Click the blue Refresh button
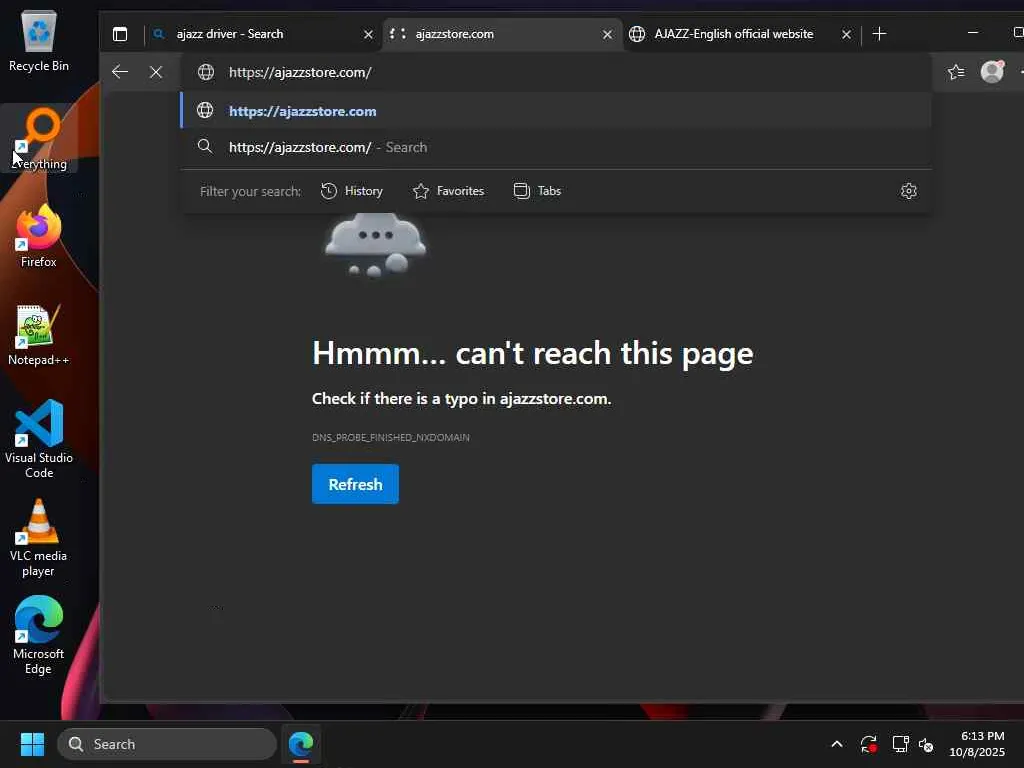Viewport: 1024px width, 768px height. click(x=355, y=484)
